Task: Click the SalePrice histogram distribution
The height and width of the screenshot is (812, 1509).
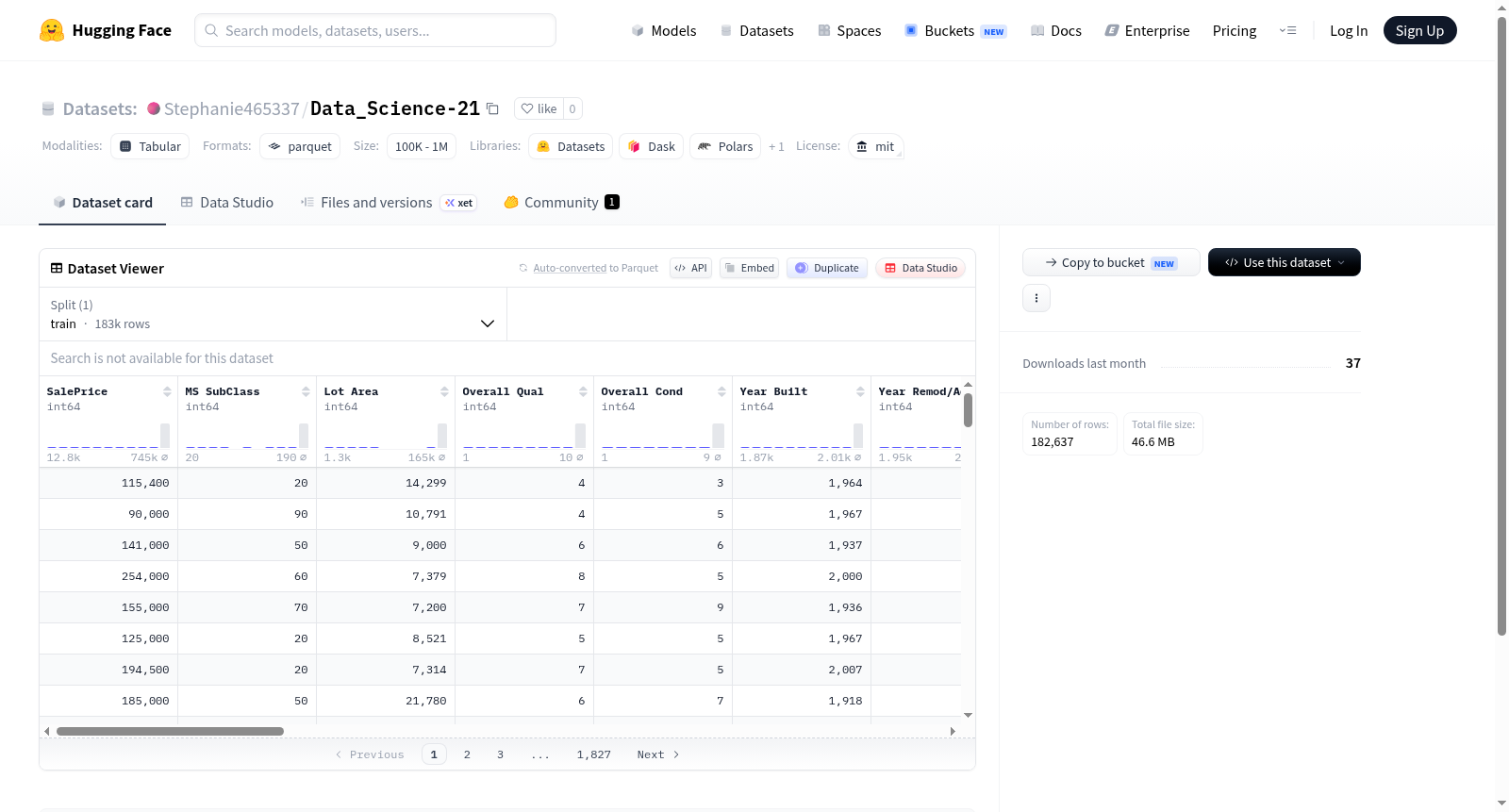Action: click(108, 436)
